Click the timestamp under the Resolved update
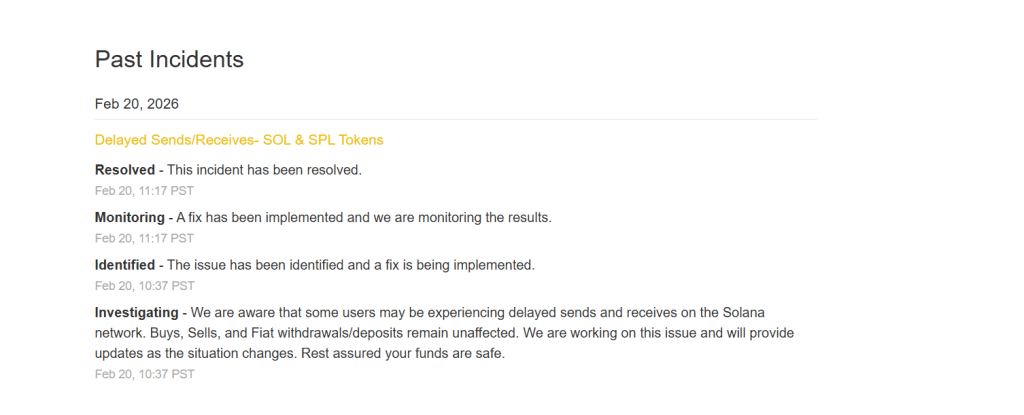 pos(144,190)
